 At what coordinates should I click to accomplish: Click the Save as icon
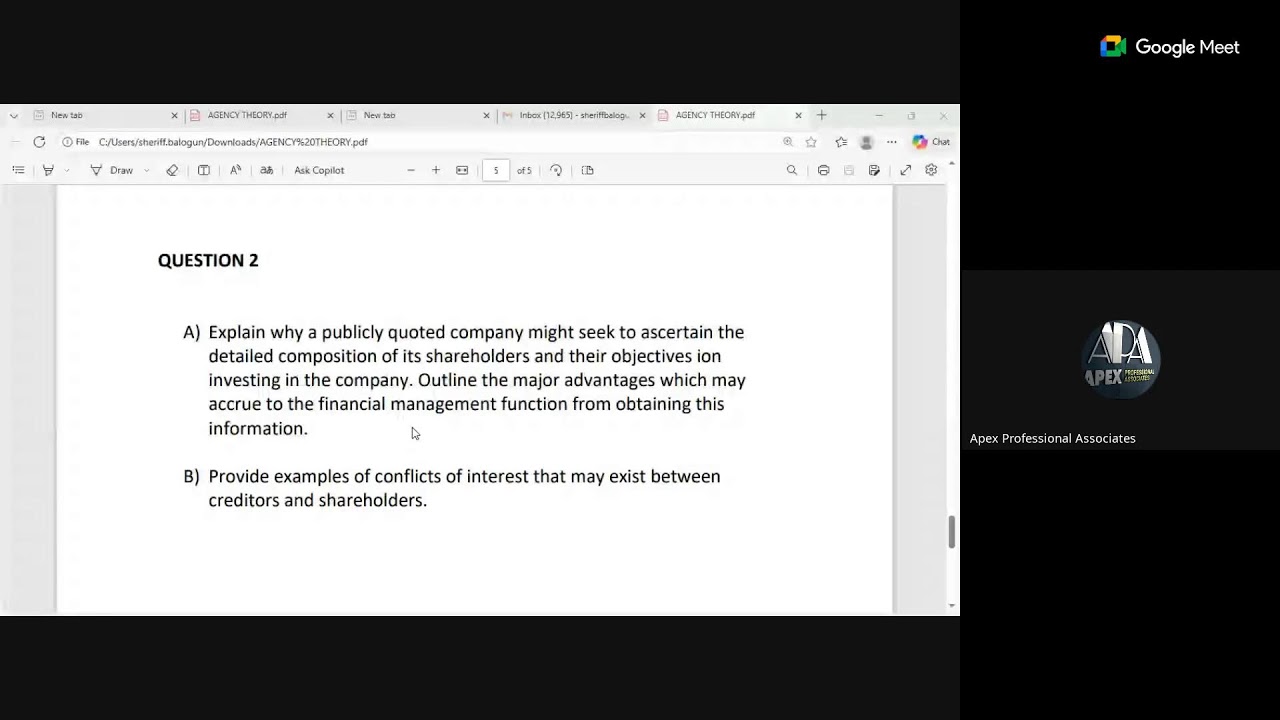[874, 170]
